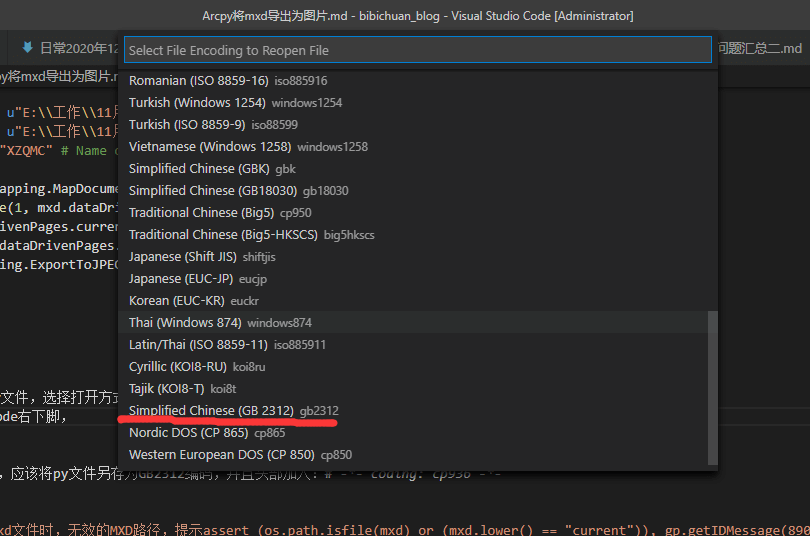Pick Japanese (EUC-JP) encoding option
Viewport: 810px width, 536px height.
181,279
